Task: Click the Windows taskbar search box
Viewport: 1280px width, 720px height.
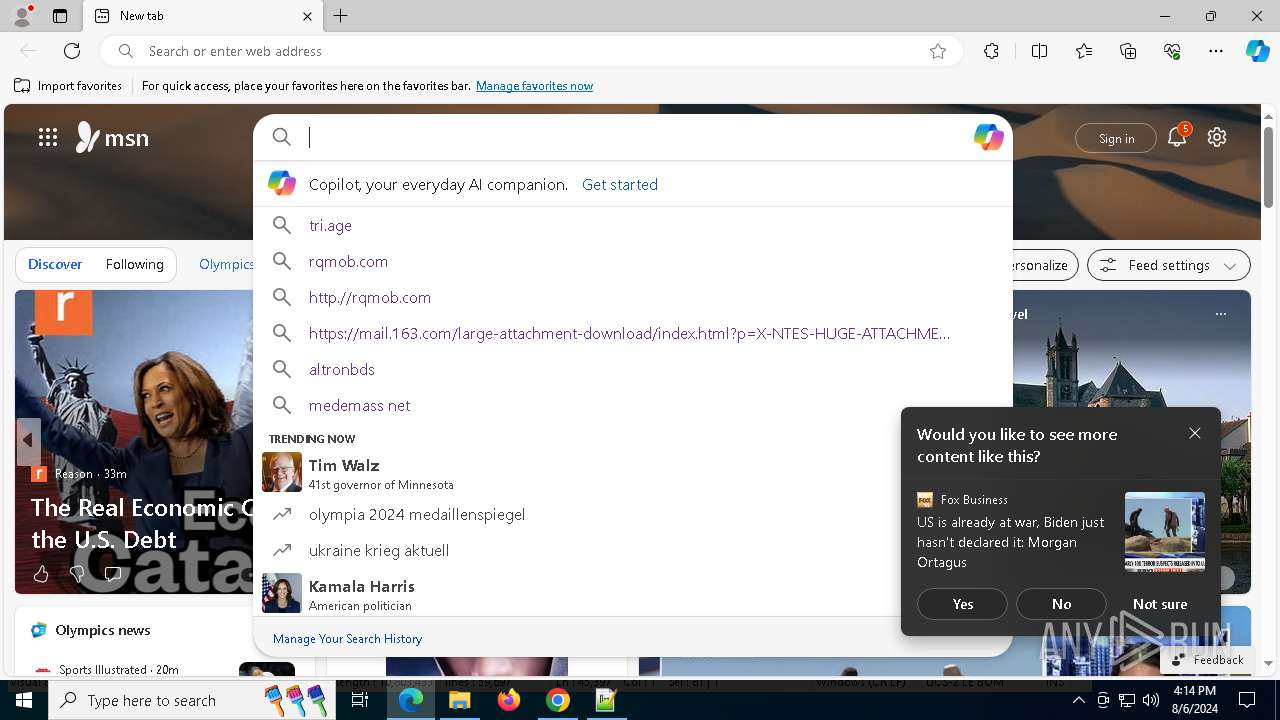Action: (194, 700)
